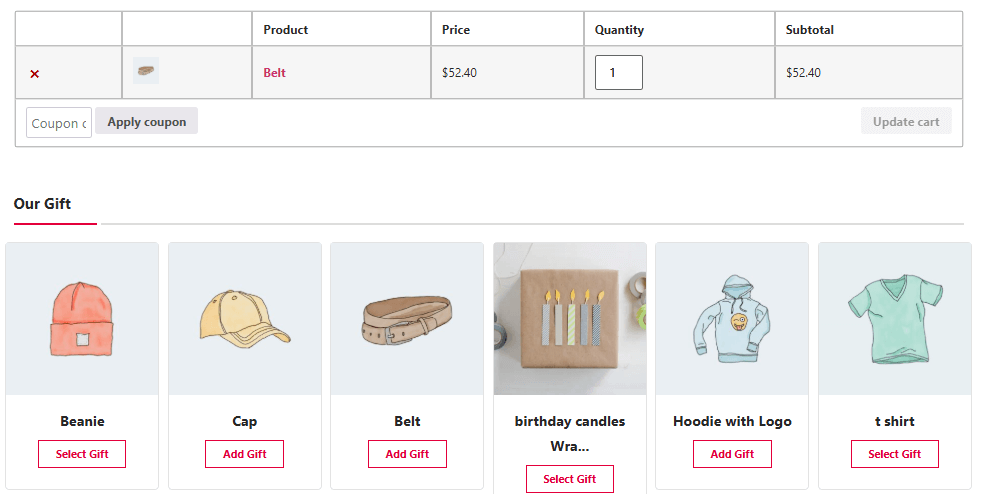Open the Belt thumbnail in cart row
The height and width of the screenshot is (494, 983).
coord(146,71)
